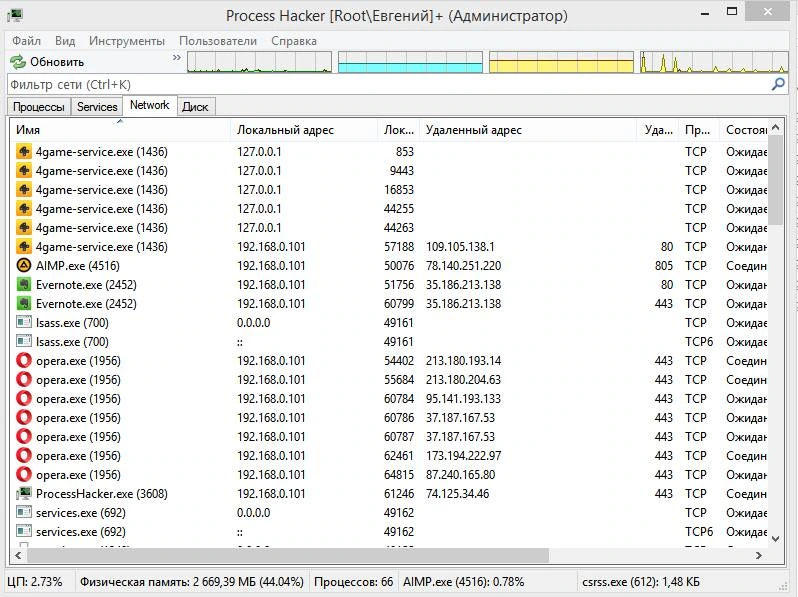The width and height of the screenshot is (798, 597).
Task: Click the horizontal scrollbar right arrow
Action: (759, 555)
